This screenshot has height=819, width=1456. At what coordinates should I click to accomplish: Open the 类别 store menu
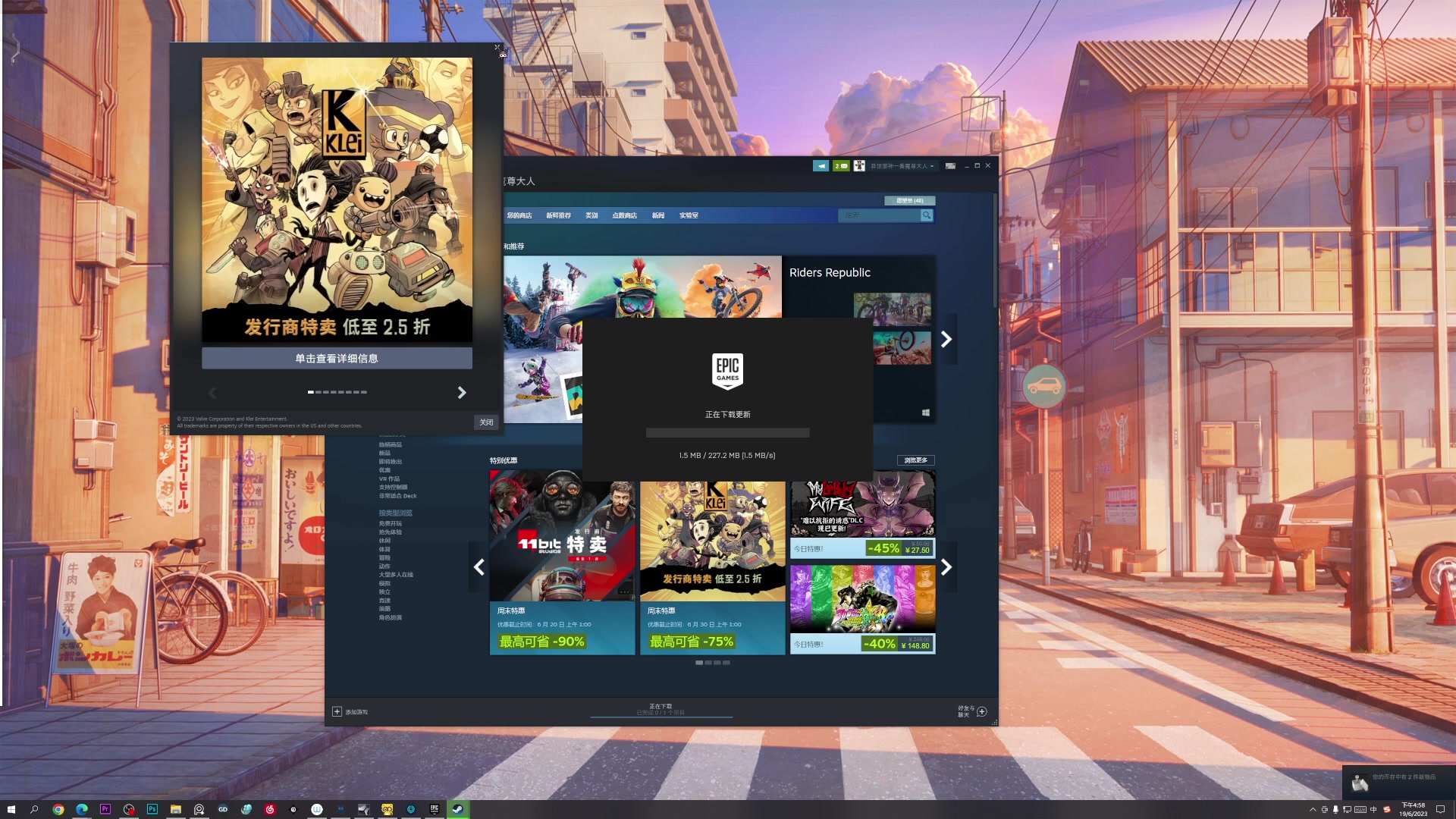(591, 215)
